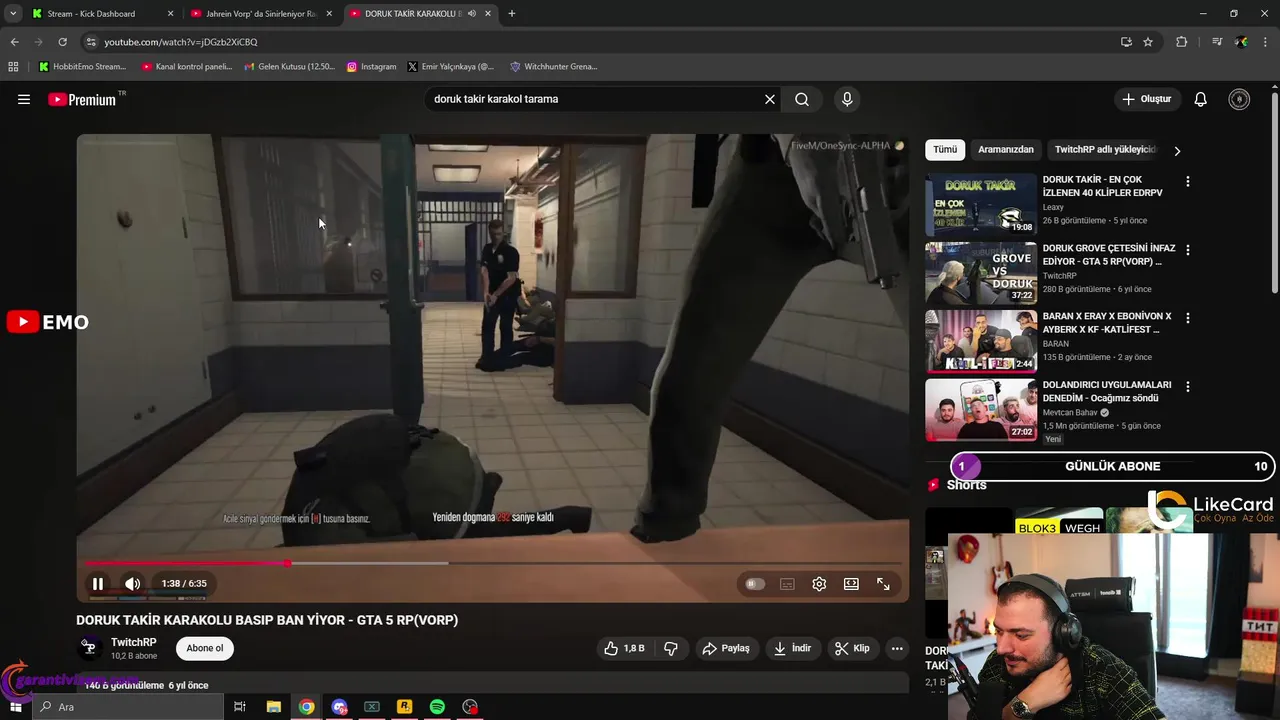Open the Mevtcan Bahav channel name
The height and width of the screenshot is (720, 1280).
point(1070,412)
